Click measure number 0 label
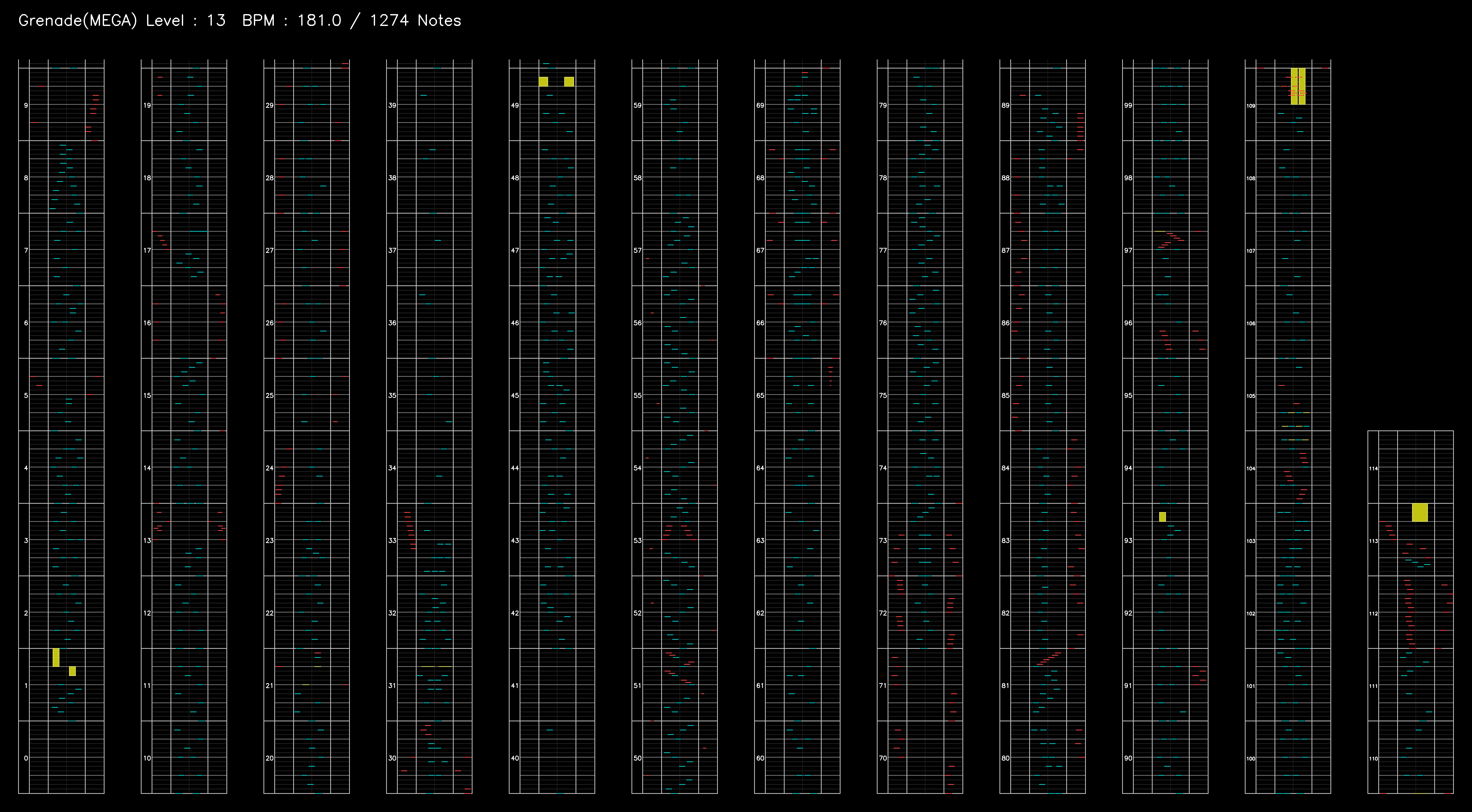Screen dimensions: 1472x812 click(x=26, y=758)
